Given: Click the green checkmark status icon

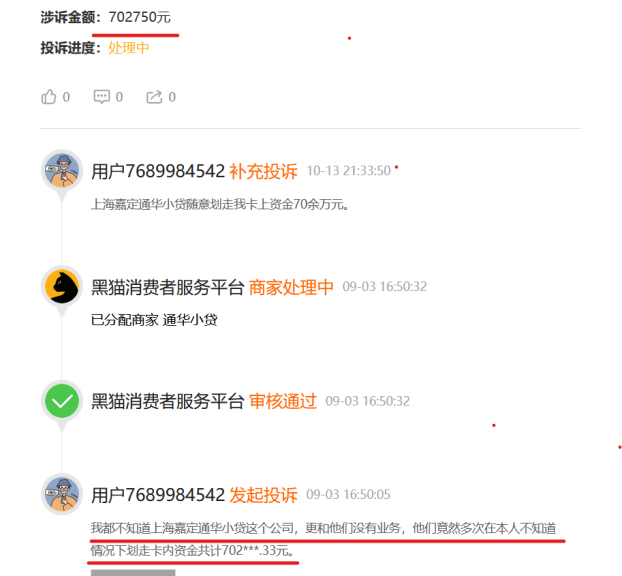Looking at the screenshot, I should pyautogui.click(x=62, y=401).
